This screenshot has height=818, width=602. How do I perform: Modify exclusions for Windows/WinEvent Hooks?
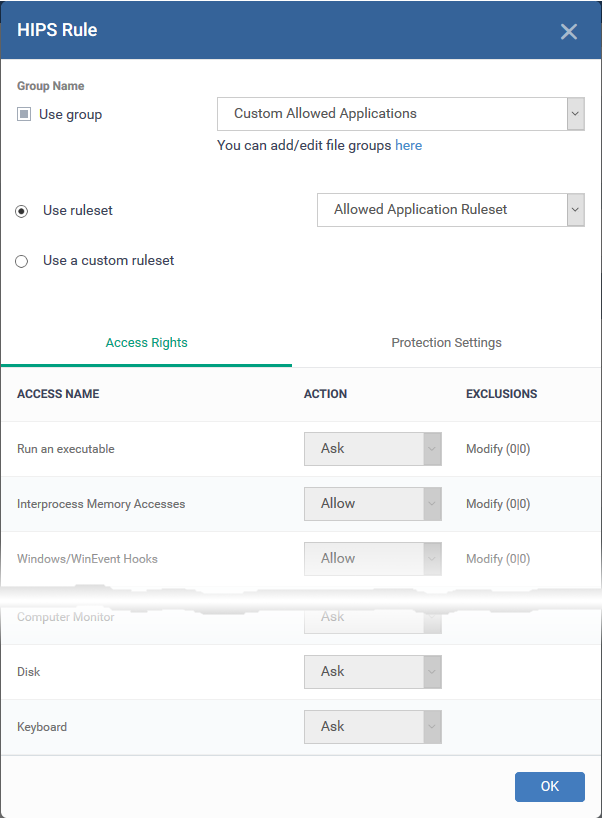coord(498,559)
